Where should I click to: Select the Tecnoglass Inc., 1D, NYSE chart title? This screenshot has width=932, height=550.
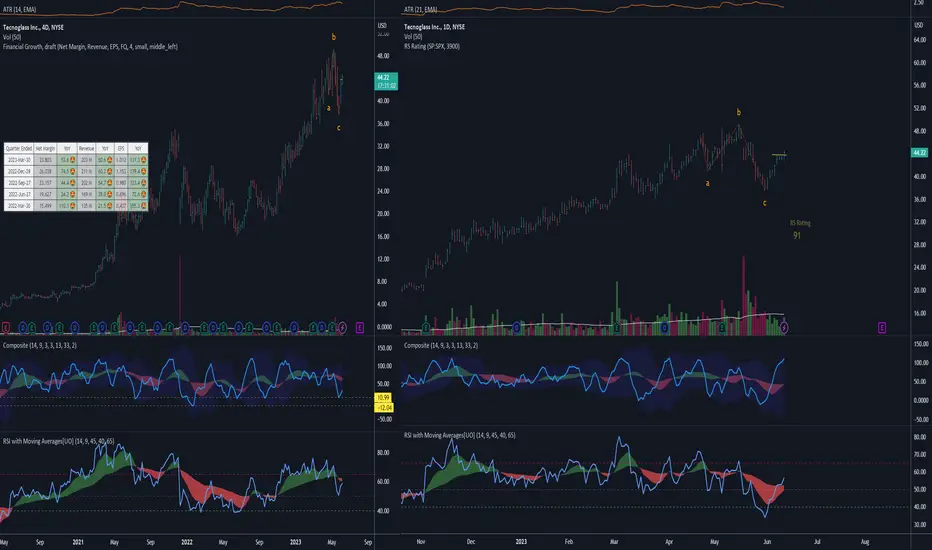pyautogui.click(x=434, y=27)
